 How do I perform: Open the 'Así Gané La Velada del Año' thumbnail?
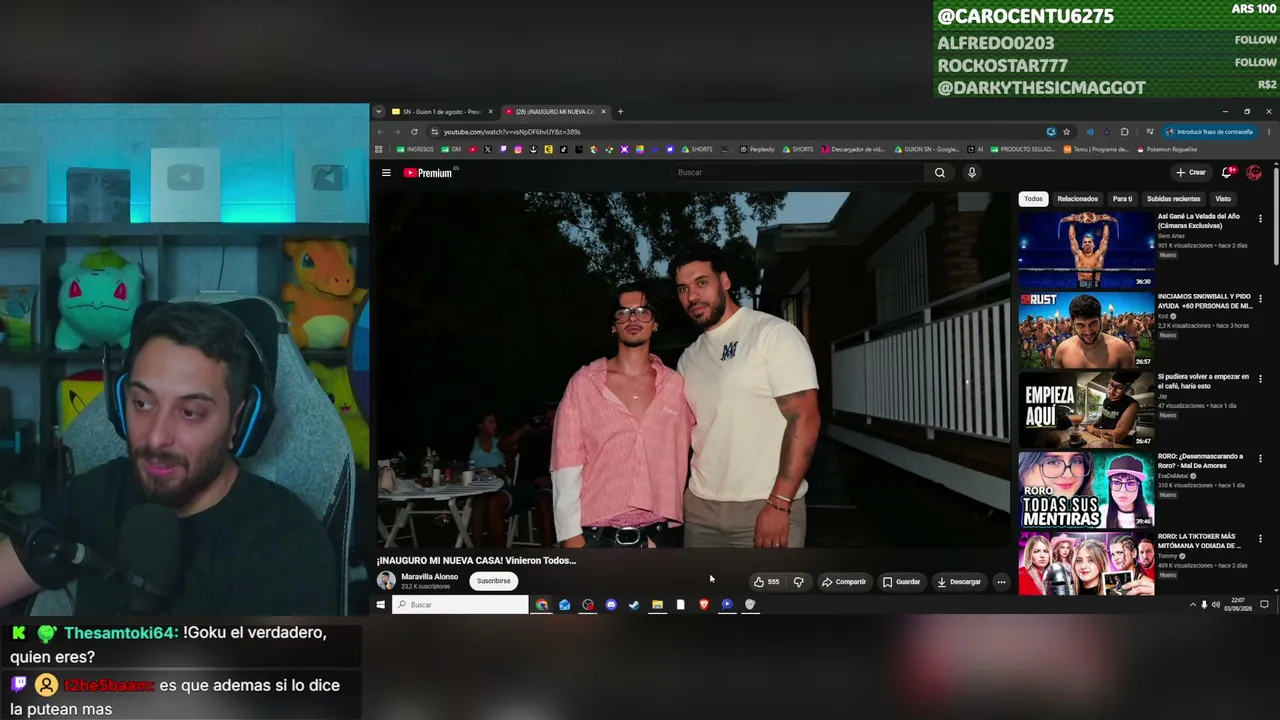point(1086,249)
